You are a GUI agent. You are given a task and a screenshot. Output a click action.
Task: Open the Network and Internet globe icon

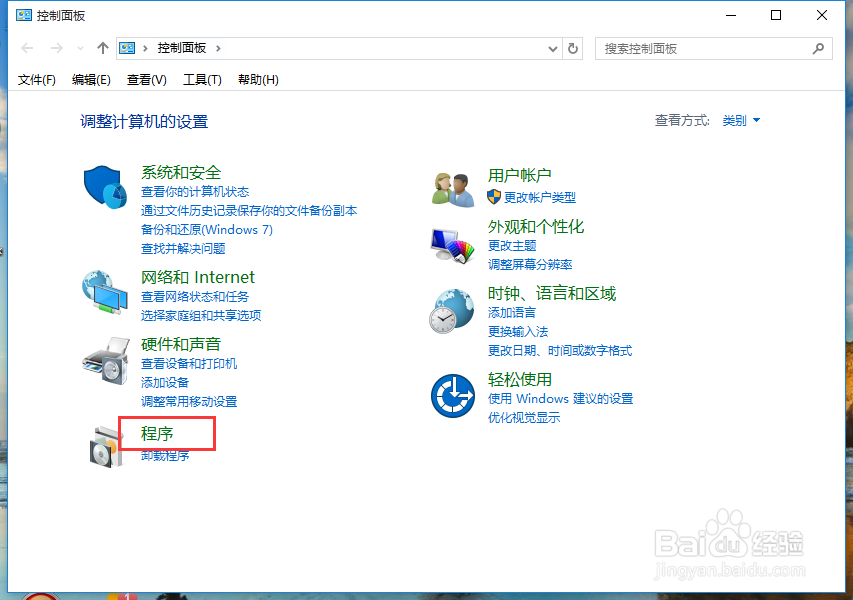click(x=105, y=292)
